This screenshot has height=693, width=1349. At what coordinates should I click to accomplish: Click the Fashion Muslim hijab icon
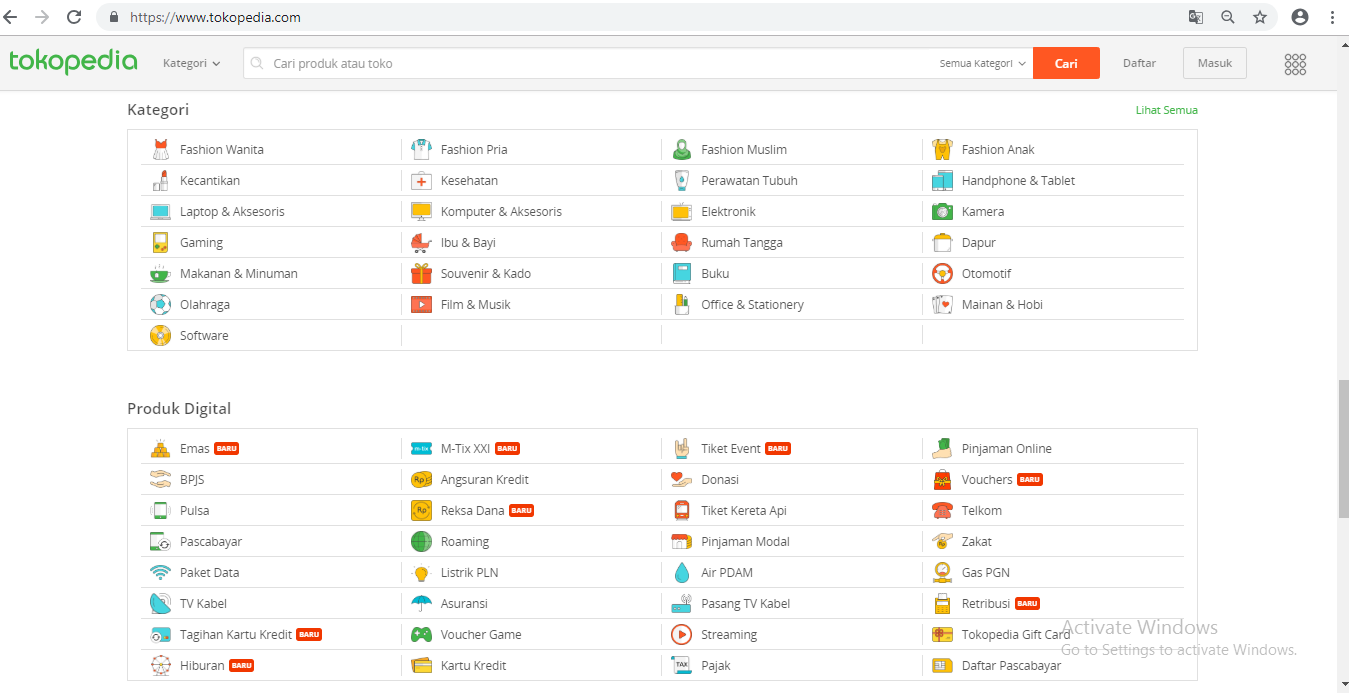(681, 150)
